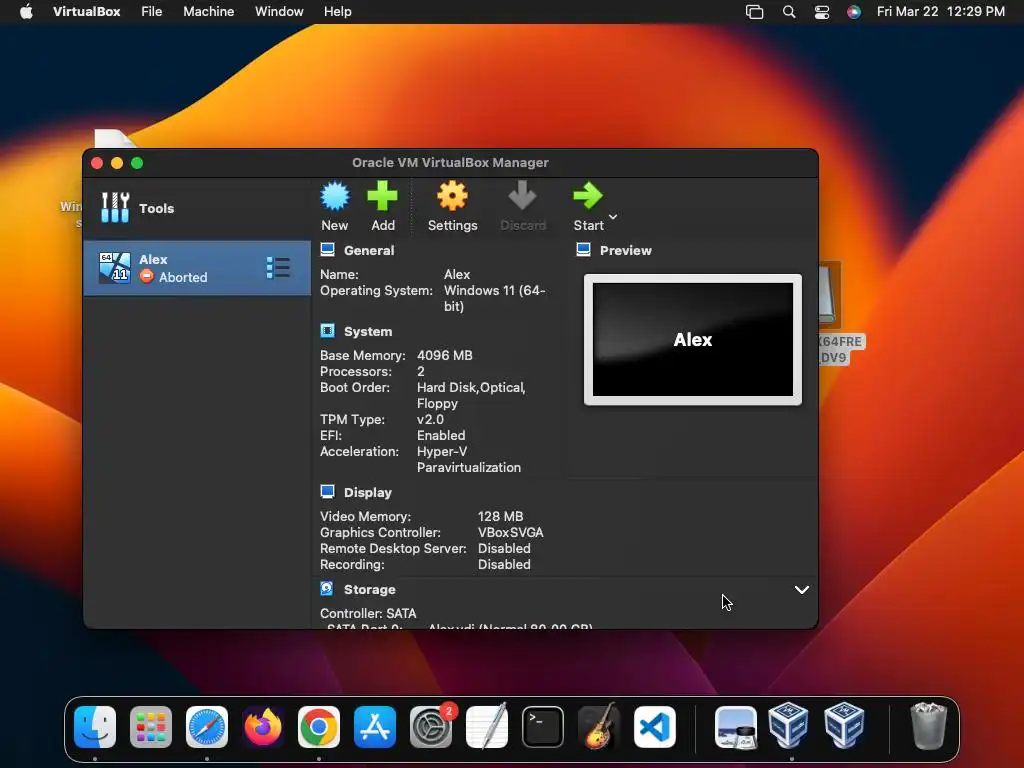This screenshot has height=768, width=1024.
Task: Click the System chip icon
Action: click(327, 330)
